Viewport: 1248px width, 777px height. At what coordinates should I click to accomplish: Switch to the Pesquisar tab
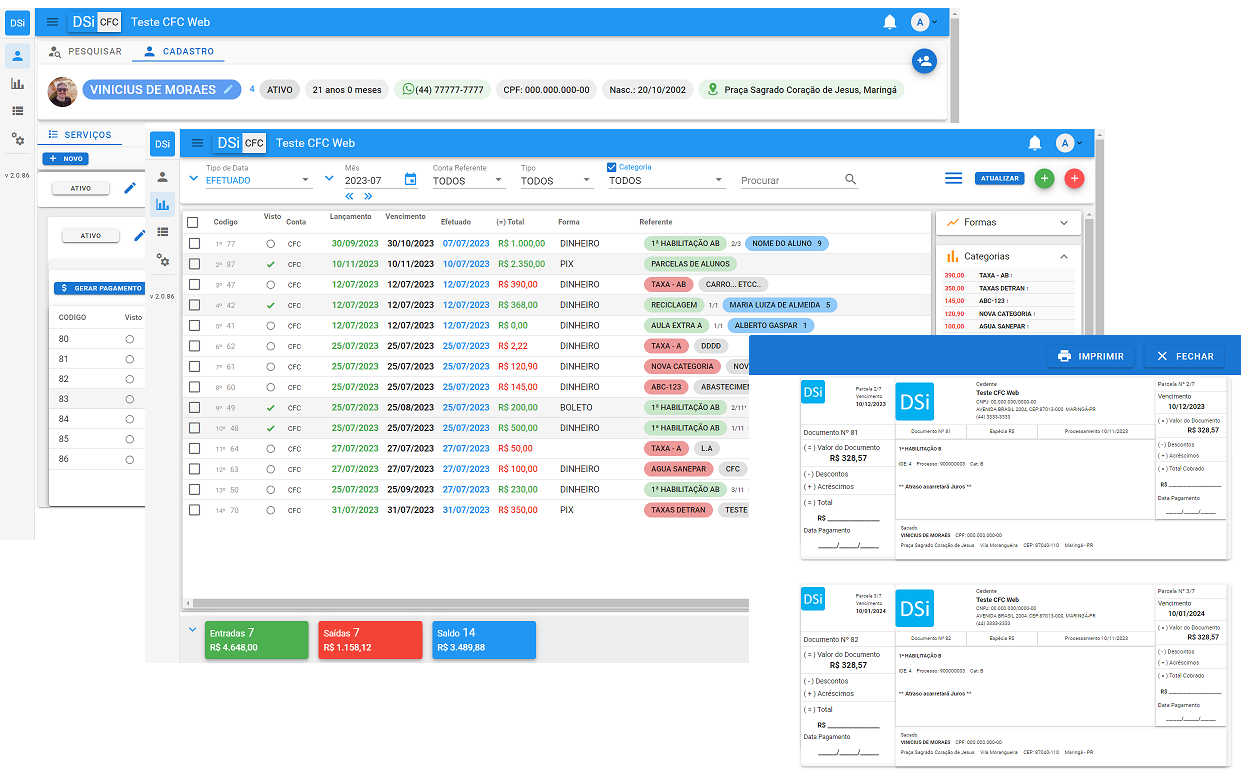click(x=85, y=52)
